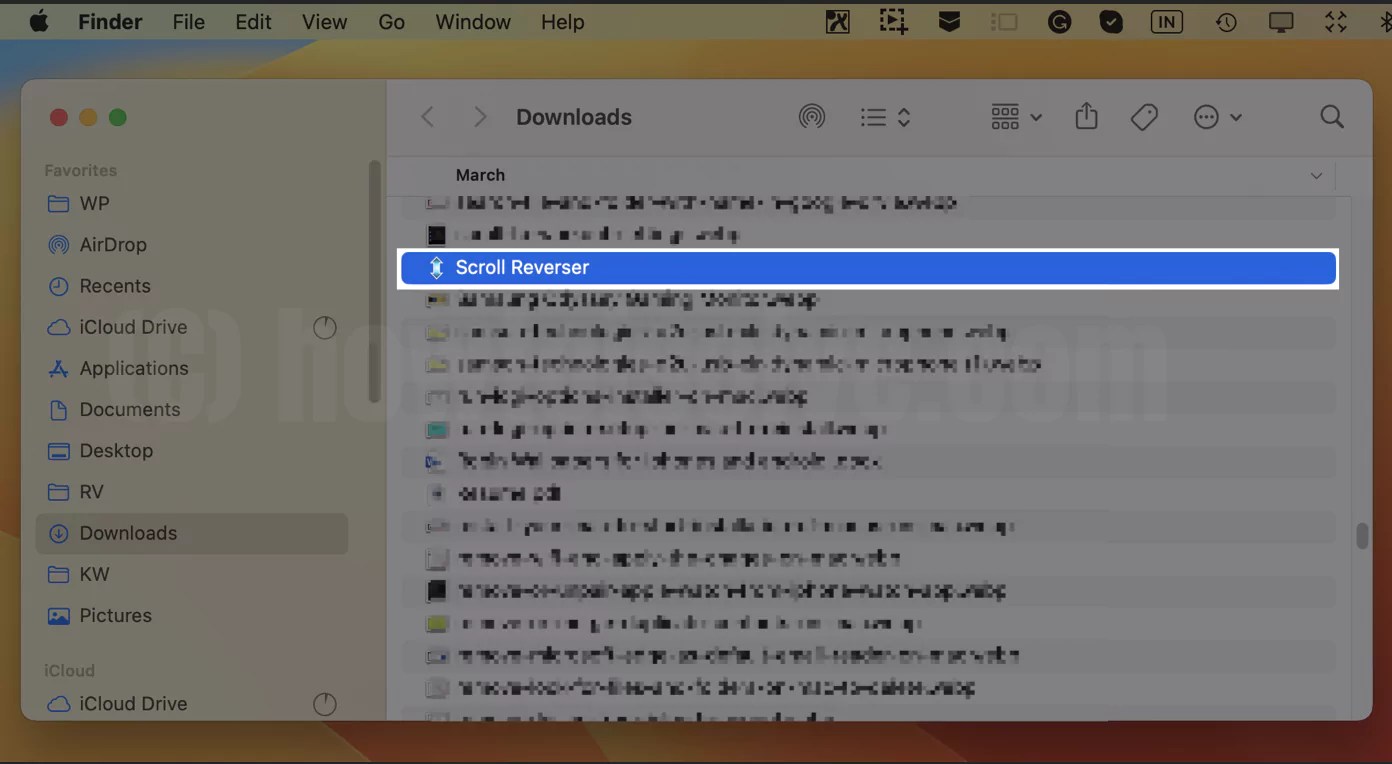Viewport: 1392px width, 764px height.
Task: Share the selected file using the Share icon
Action: click(x=1086, y=116)
